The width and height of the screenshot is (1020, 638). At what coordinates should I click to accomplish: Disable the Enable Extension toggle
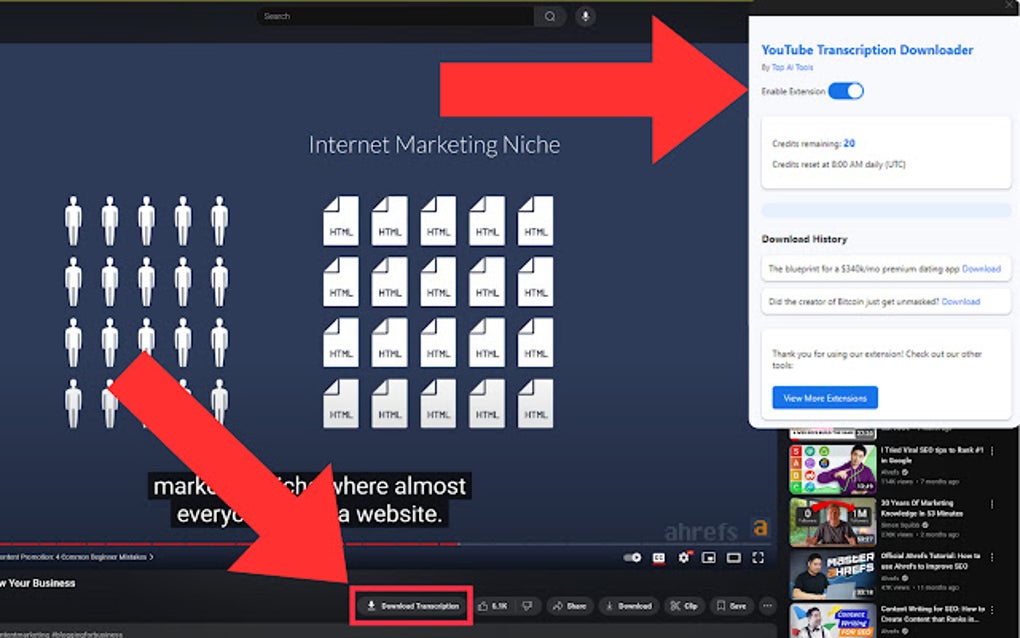click(x=845, y=90)
